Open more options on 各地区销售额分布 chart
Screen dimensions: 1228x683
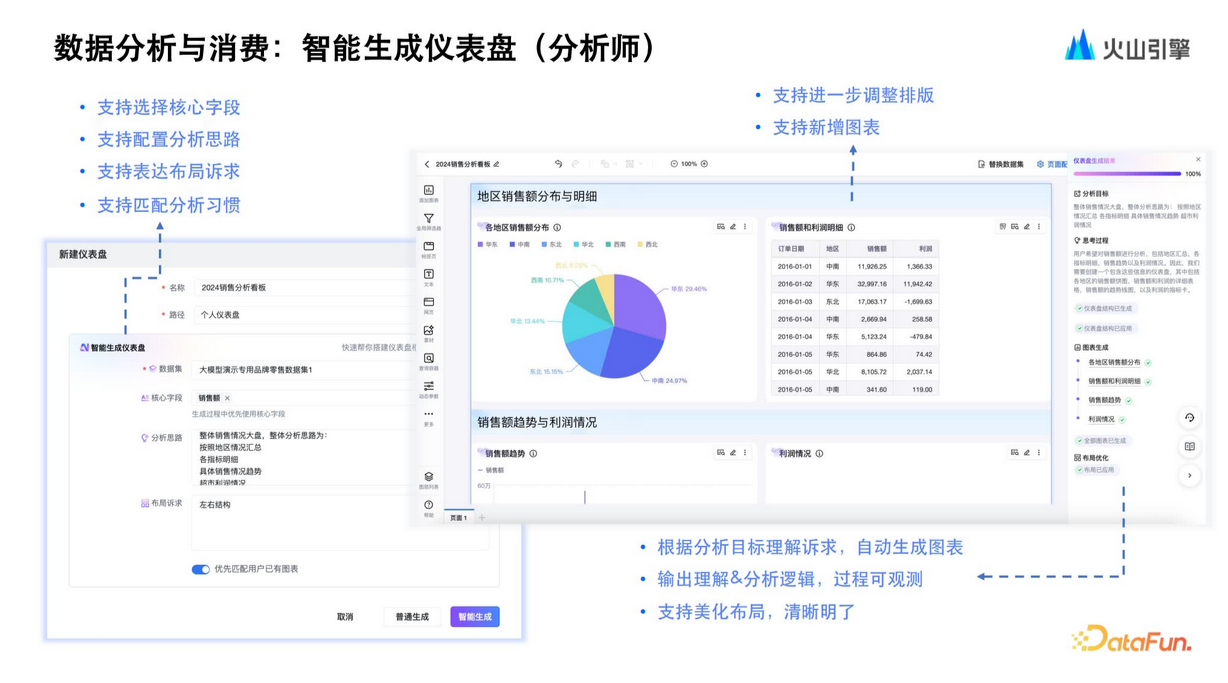(x=745, y=227)
